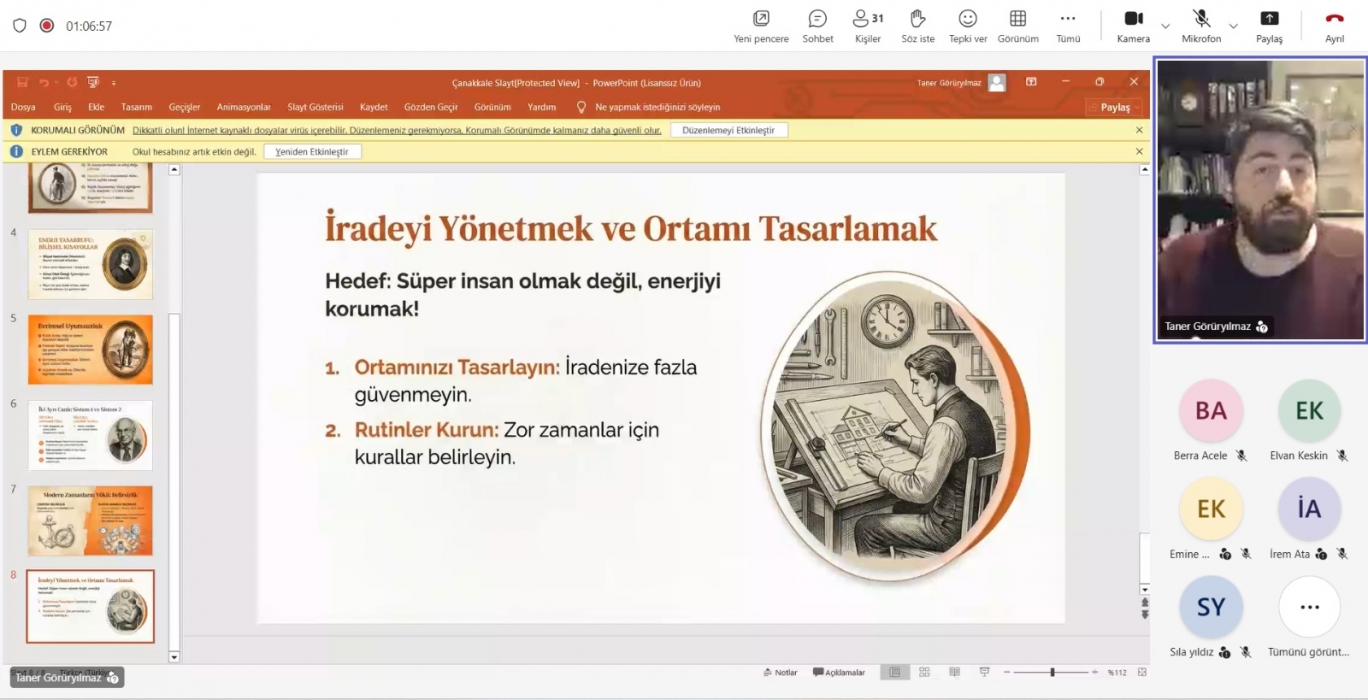
Task: Unmute the Mikrofon
Action: pyautogui.click(x=1201, y=19)
